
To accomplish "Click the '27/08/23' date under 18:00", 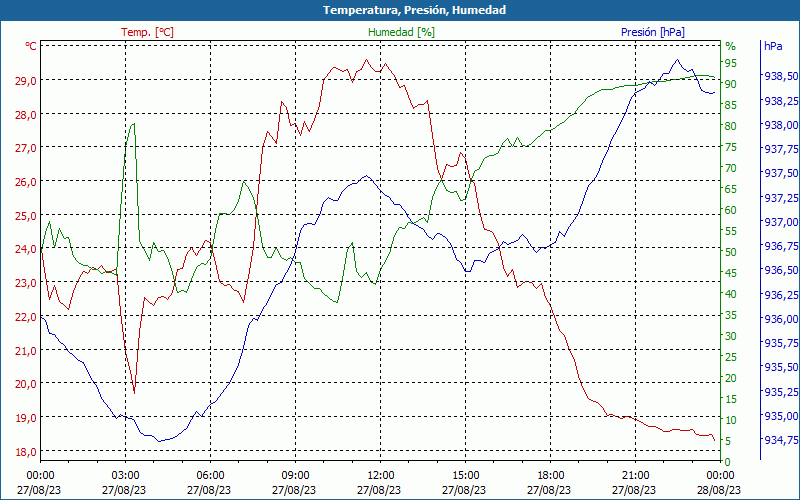I will coord(549,490).
